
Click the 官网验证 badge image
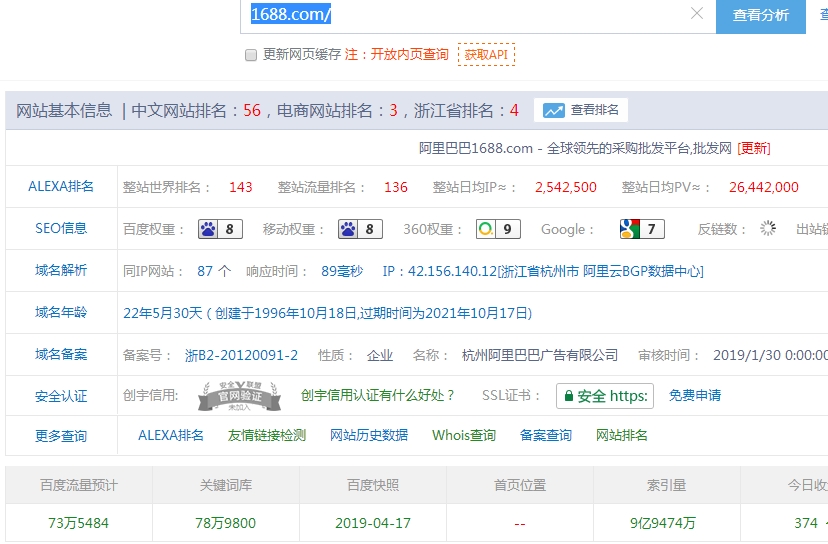(x=239, y=396)
